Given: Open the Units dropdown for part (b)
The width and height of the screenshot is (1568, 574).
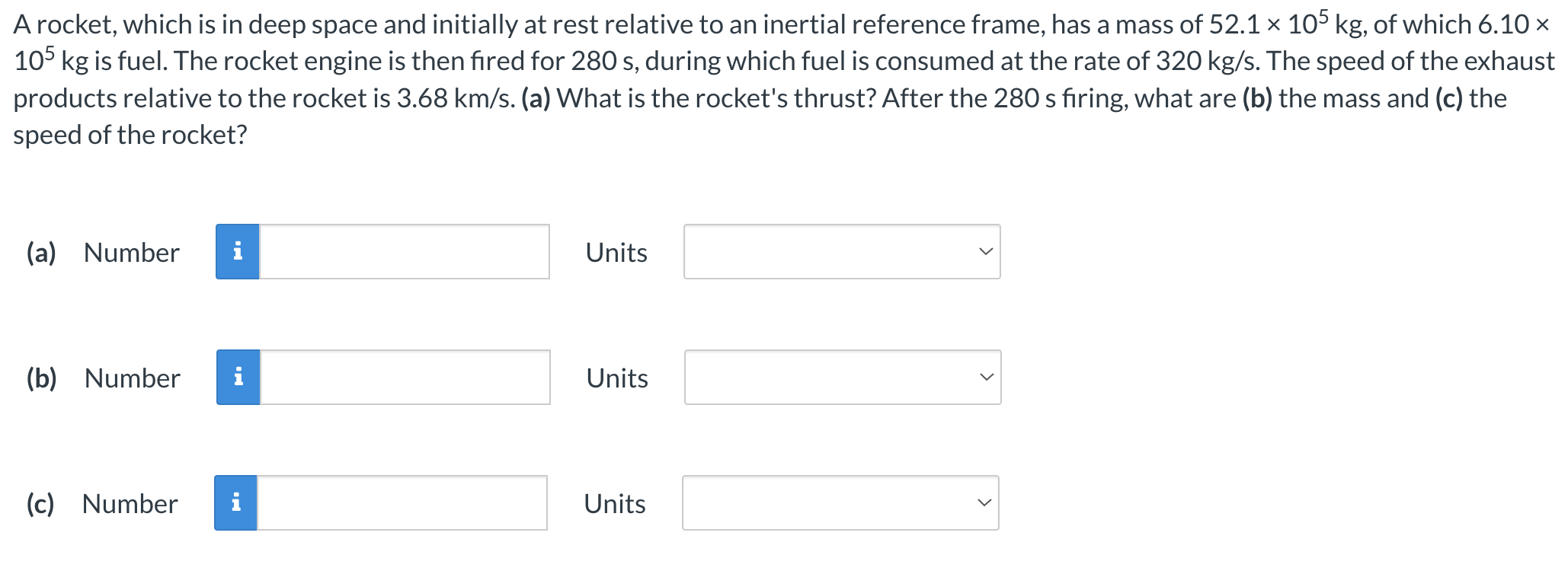Looking at the screenshot, I should tap(841, 377).
